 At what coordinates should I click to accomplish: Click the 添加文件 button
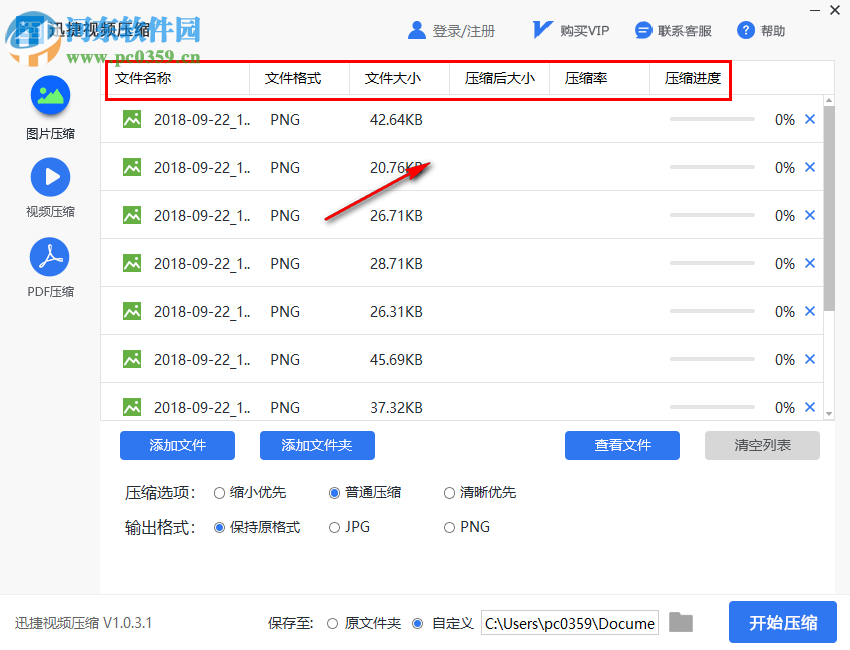(x=177, y=445)
